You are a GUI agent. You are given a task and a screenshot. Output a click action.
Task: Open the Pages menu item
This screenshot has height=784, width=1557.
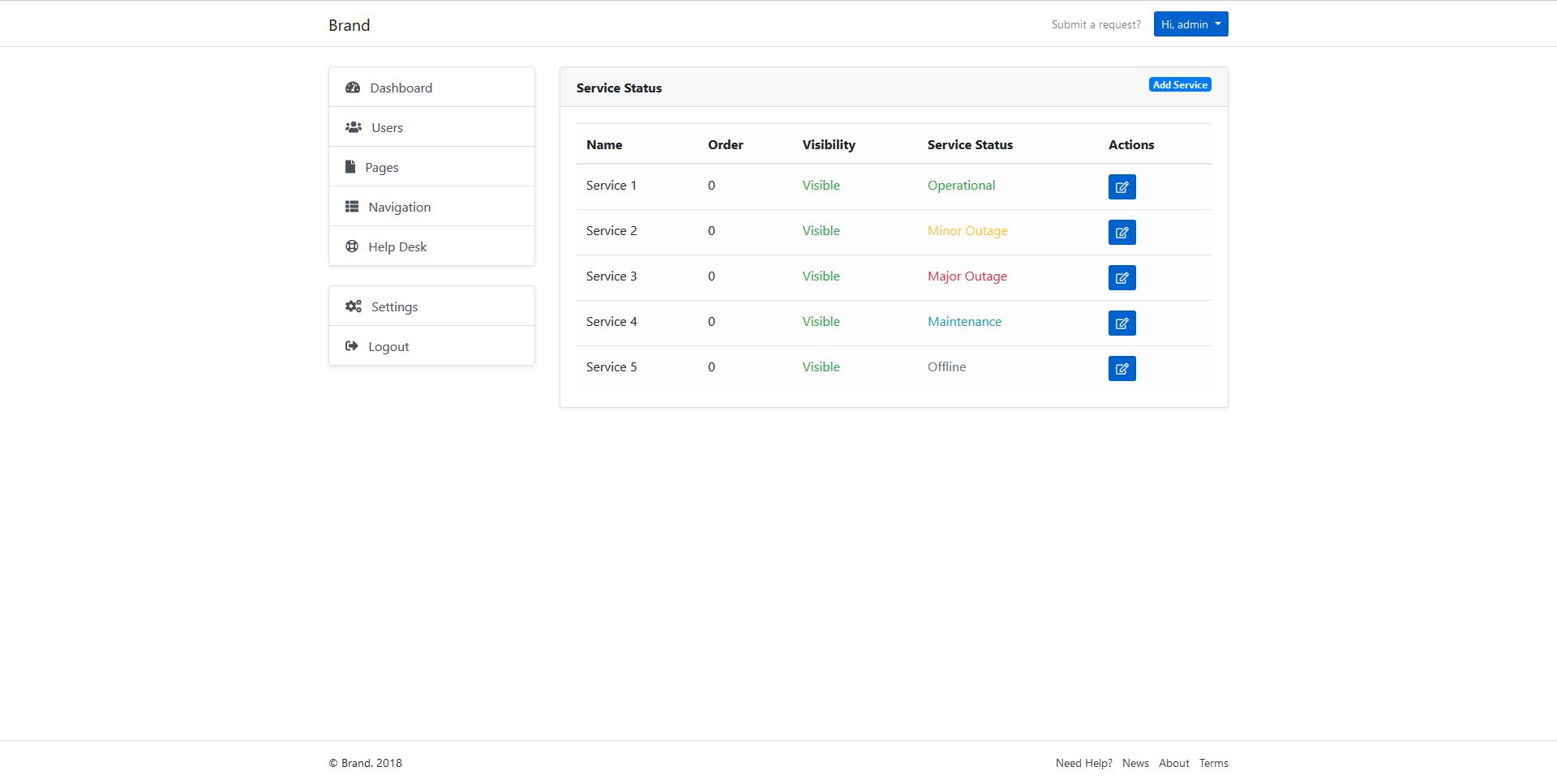tap(381, 167)
